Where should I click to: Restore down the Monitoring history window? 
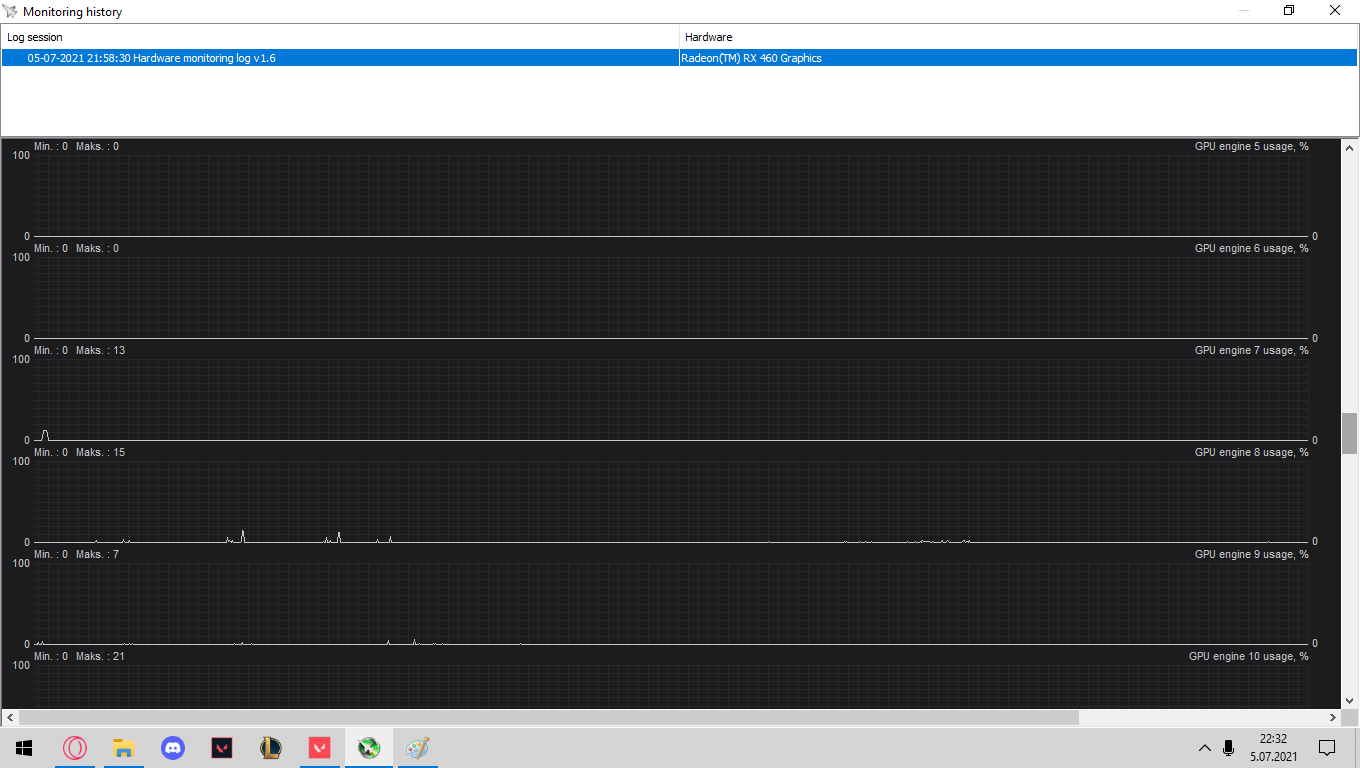click(x=1289, y=11)
